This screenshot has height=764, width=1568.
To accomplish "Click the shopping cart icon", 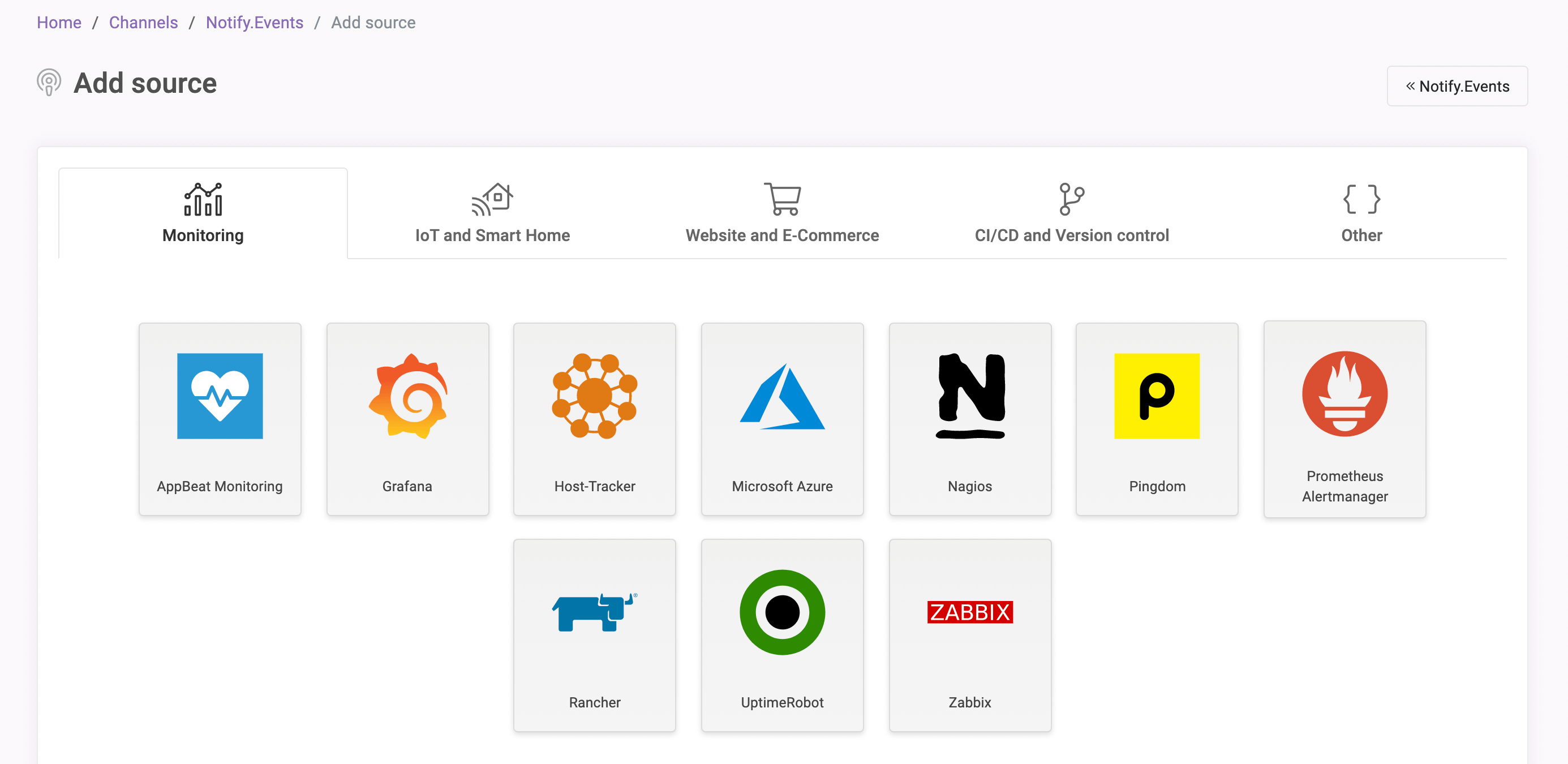I will pos(783,199).
